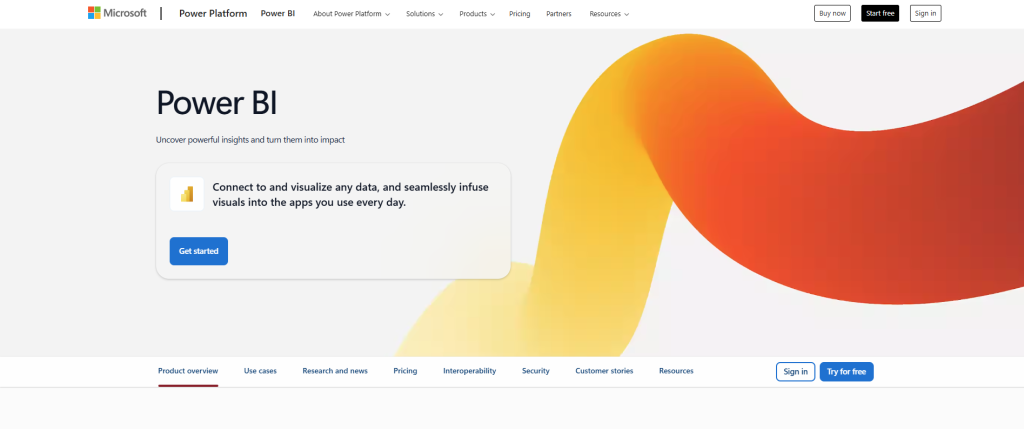The image size is (1024, 429).
Task: Go to the Research and news tab
Action: [335, 371]
